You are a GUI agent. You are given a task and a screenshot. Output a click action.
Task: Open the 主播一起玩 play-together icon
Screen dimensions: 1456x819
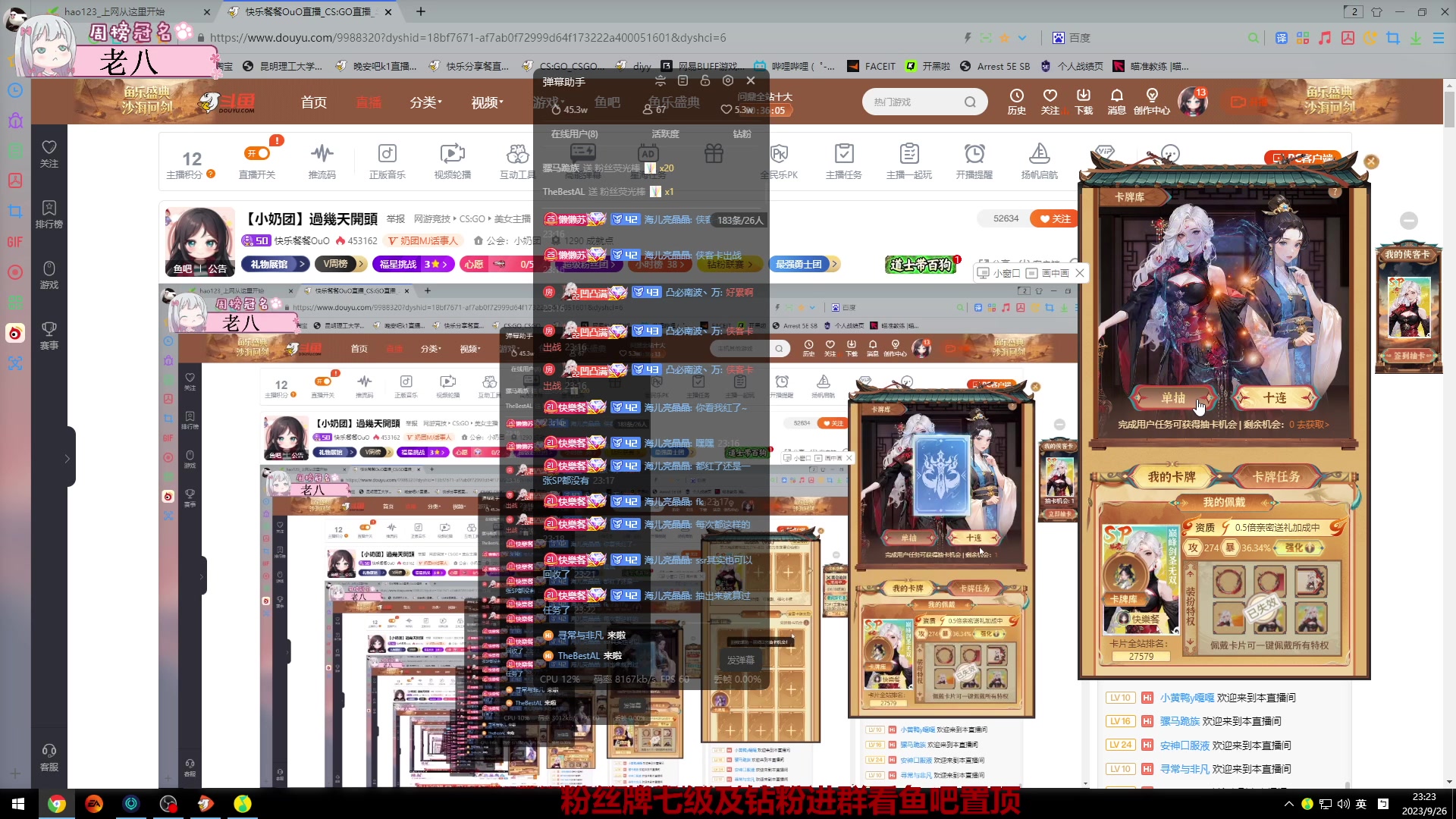coord(908,162)
